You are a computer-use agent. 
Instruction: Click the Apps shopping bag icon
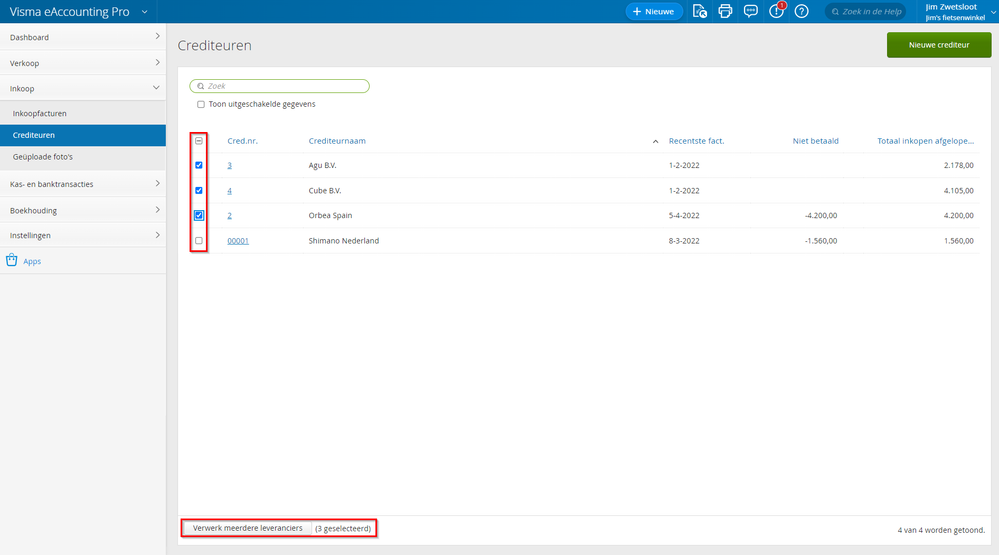point(12,261)
